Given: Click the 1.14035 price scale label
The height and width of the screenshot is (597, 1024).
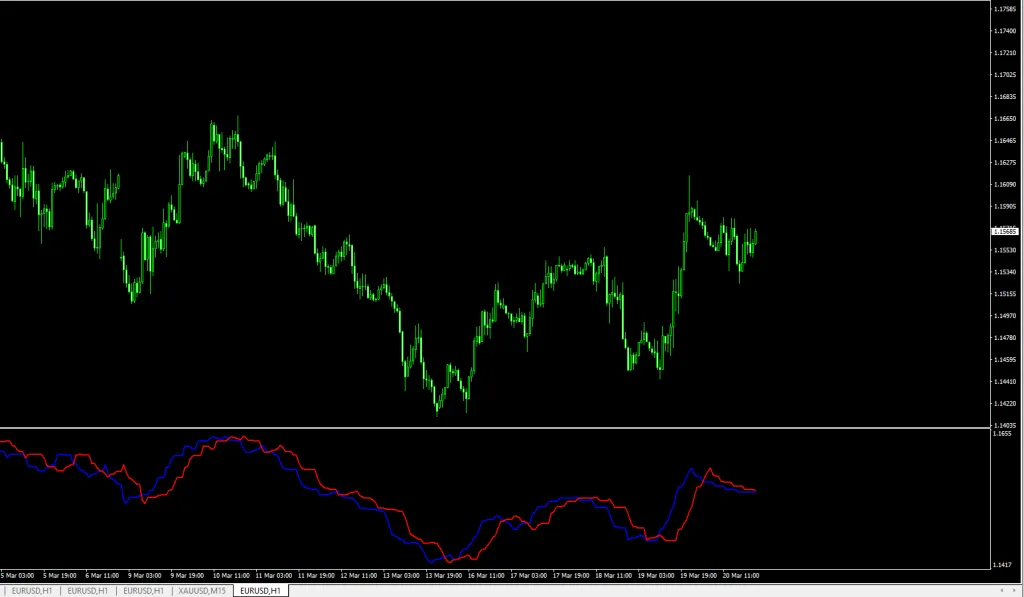Looking at the screenshot, I should 1004,425.
